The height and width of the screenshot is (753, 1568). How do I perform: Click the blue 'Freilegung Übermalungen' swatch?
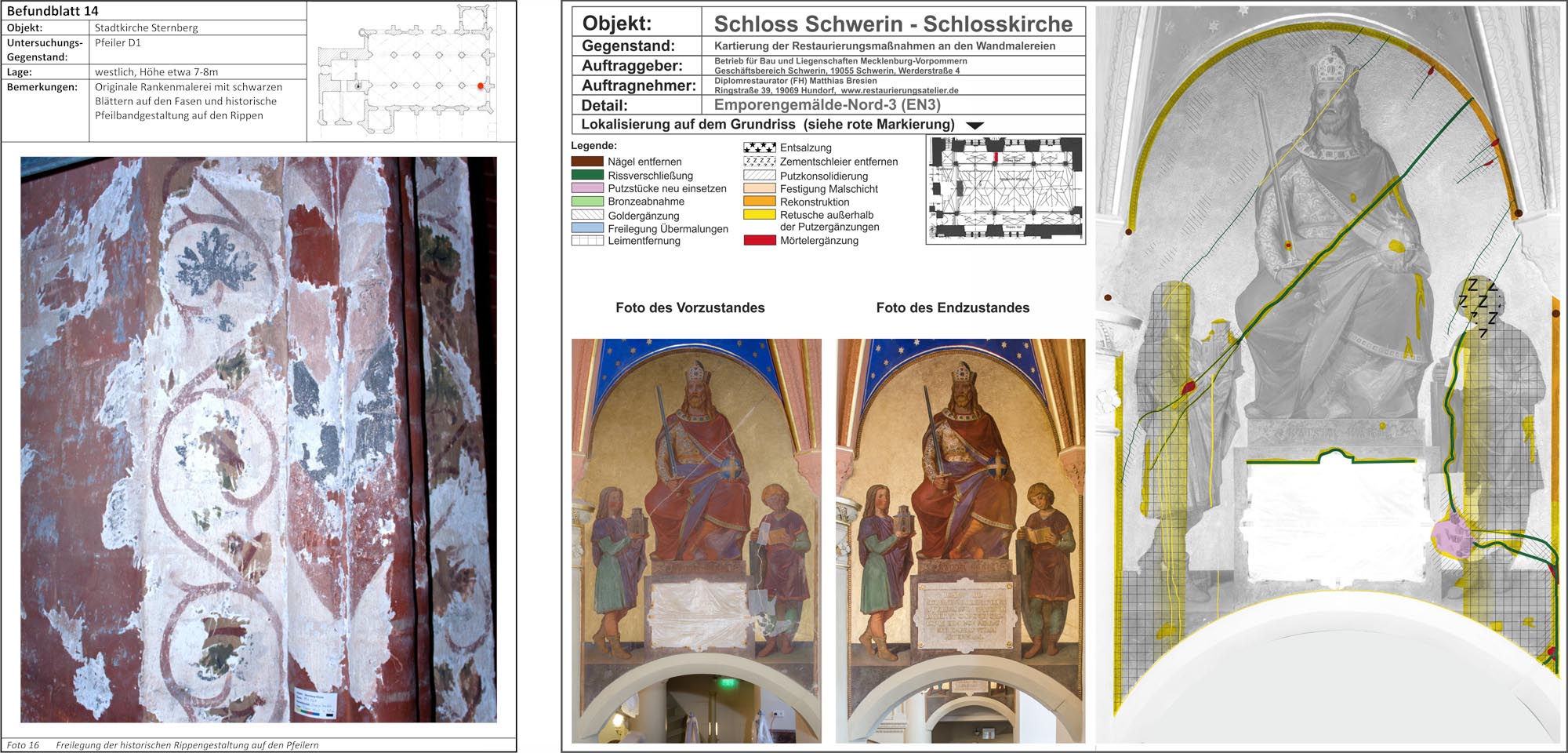pos(587,228)
